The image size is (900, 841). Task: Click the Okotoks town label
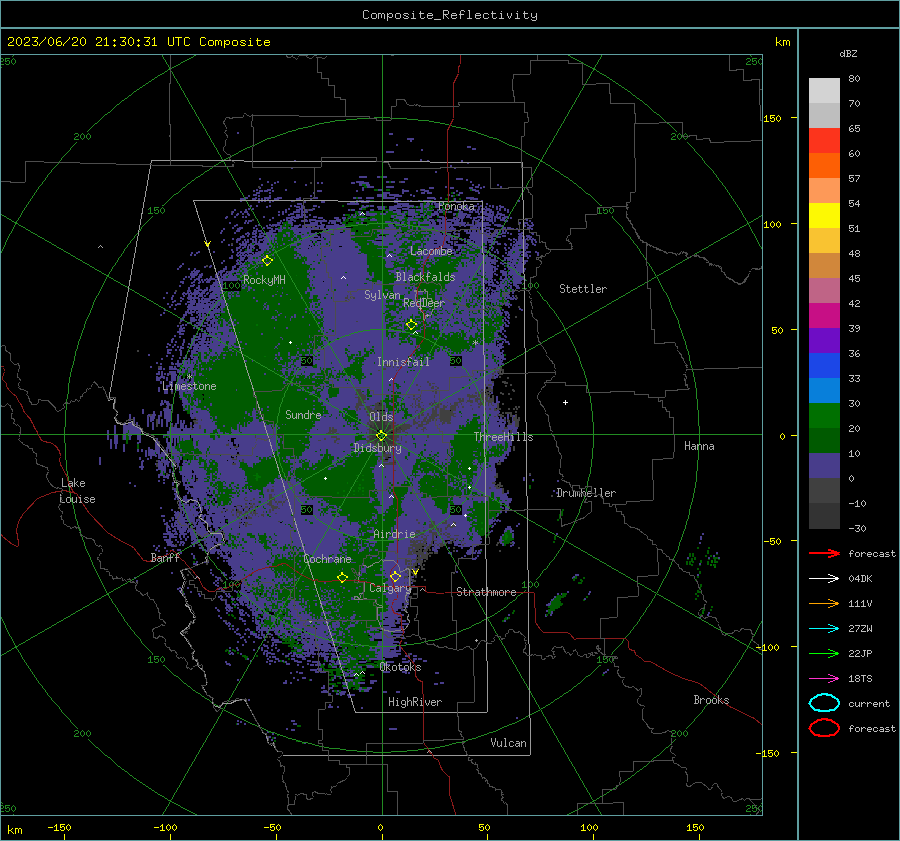pos(400,667)
